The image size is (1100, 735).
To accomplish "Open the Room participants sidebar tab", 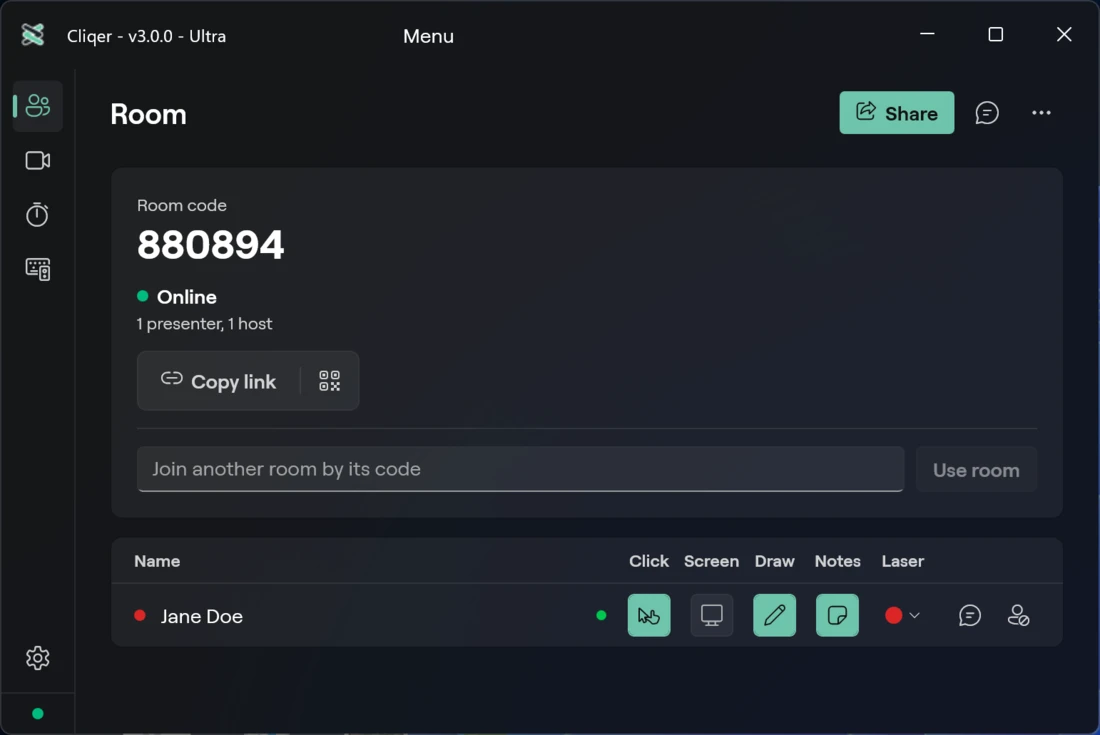I will tap(38, 106).
